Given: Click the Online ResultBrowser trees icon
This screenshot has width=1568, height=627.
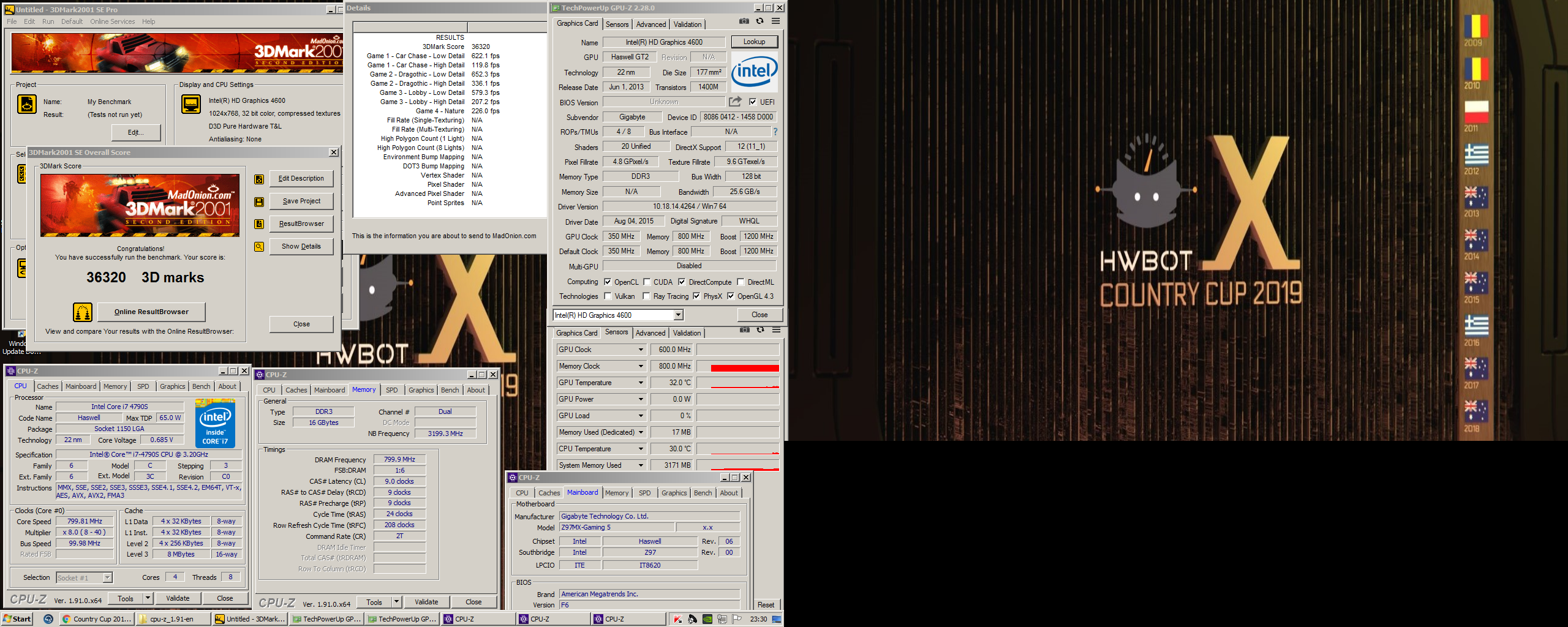Looking at the screenshot, I should 83,312.
